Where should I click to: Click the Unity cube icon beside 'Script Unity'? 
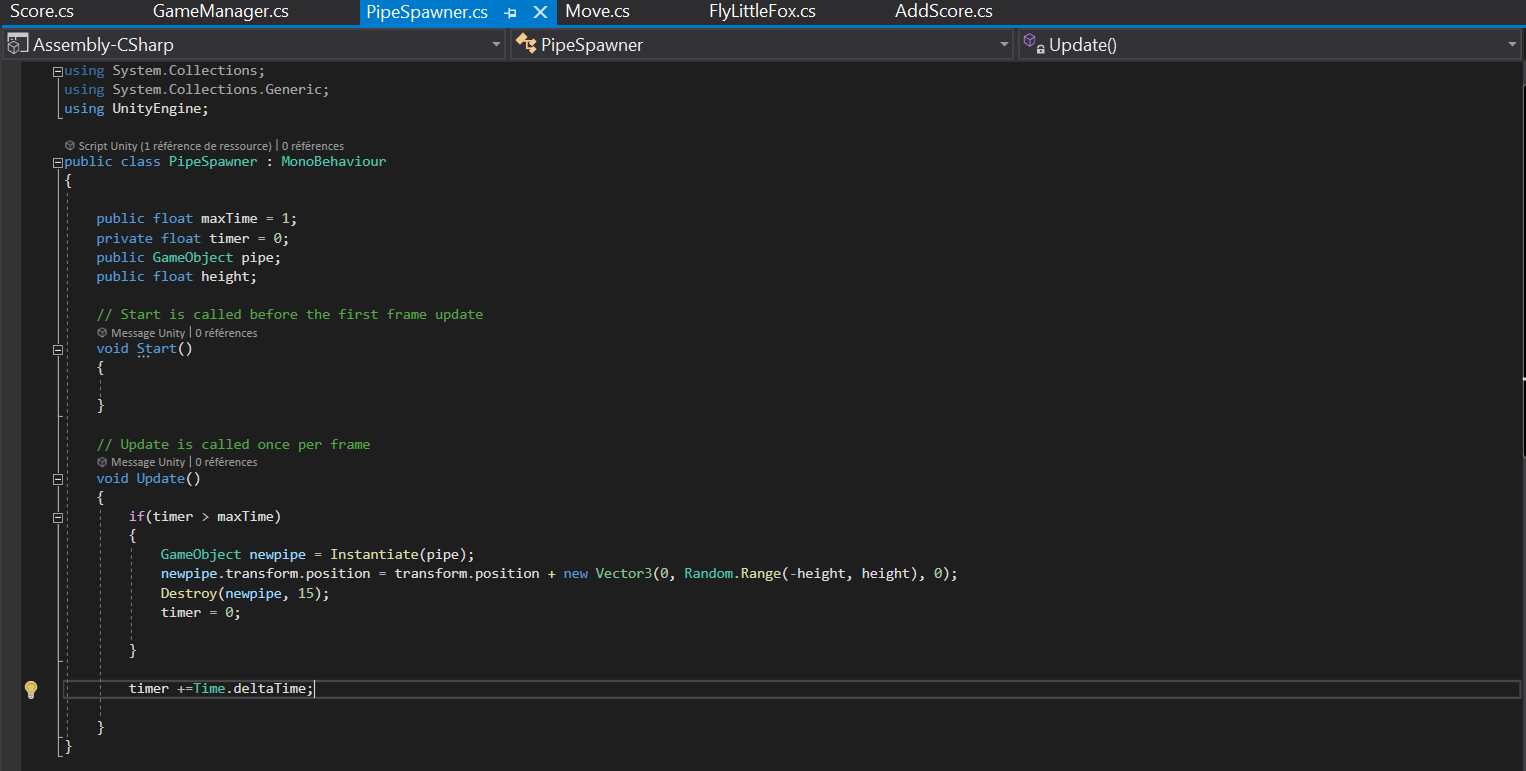click(x=70, y=146)
